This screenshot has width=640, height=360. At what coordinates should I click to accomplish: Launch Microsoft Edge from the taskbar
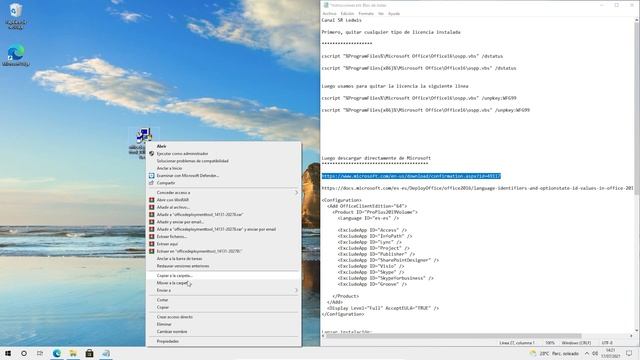56,353
